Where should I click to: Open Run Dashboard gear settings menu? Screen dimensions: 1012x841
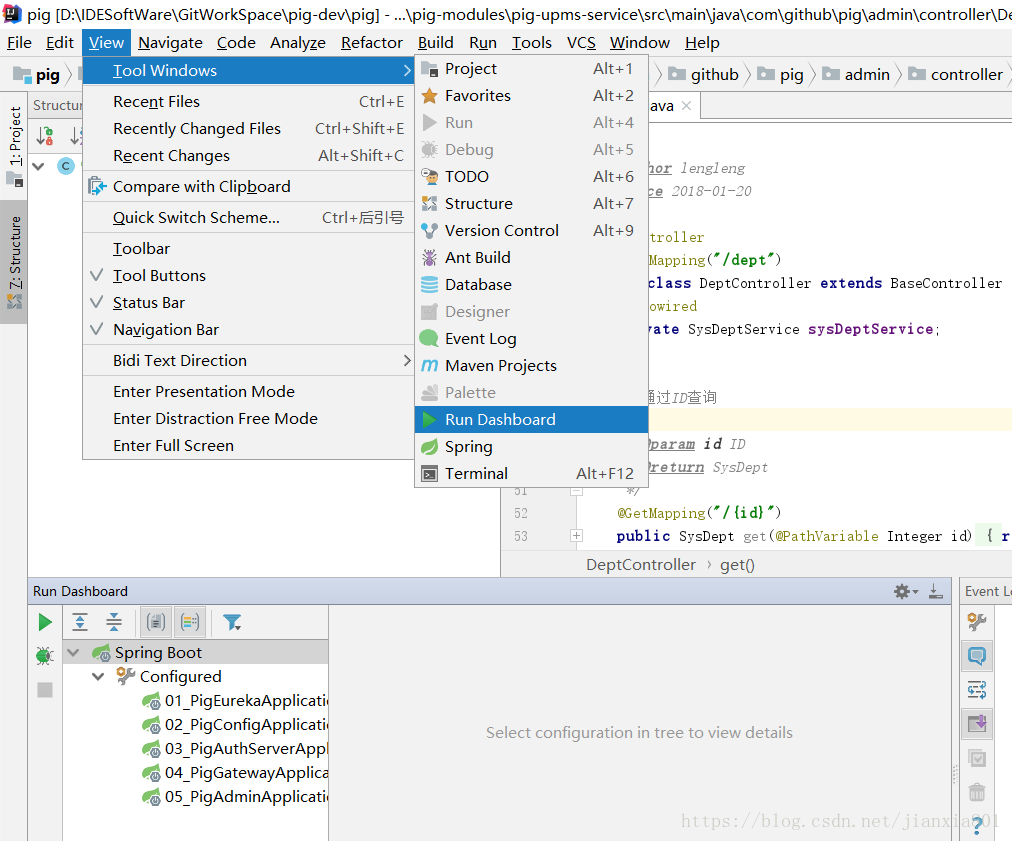(x=906, y=591)
